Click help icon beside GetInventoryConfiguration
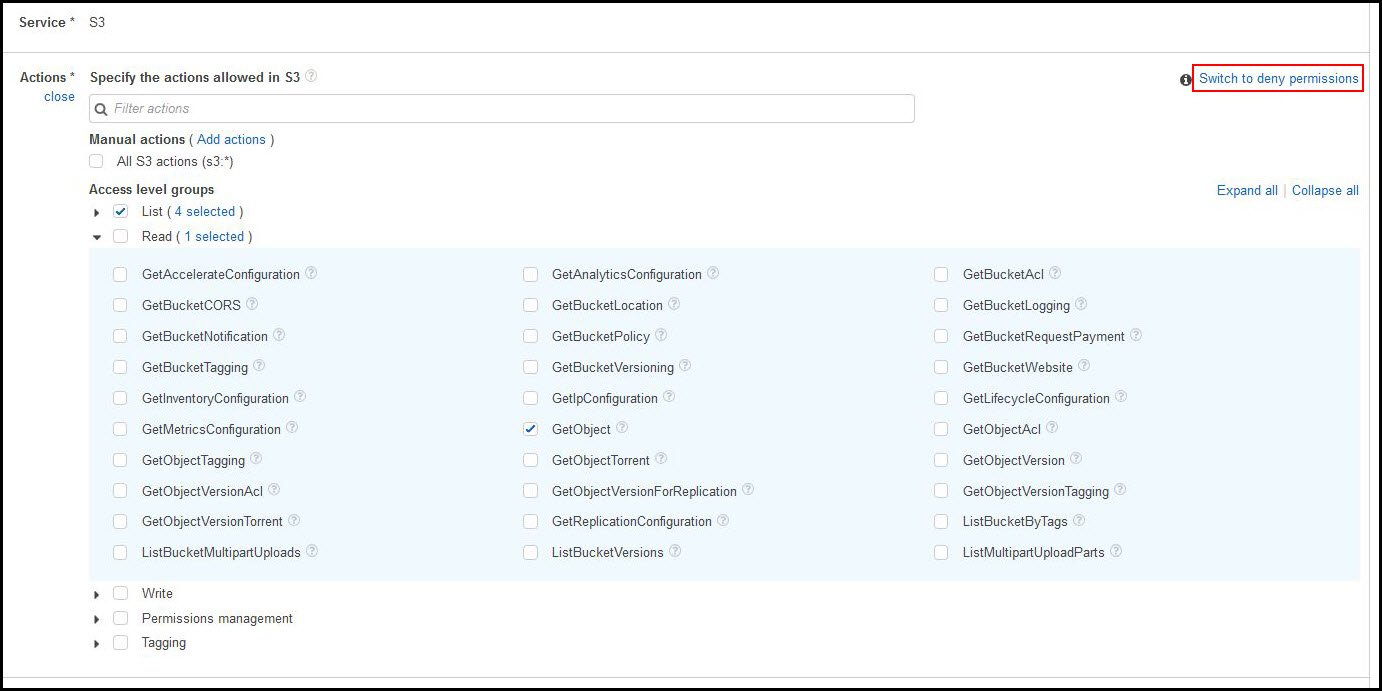This screenshot has width=1382, height=691. tap(300, 397)
